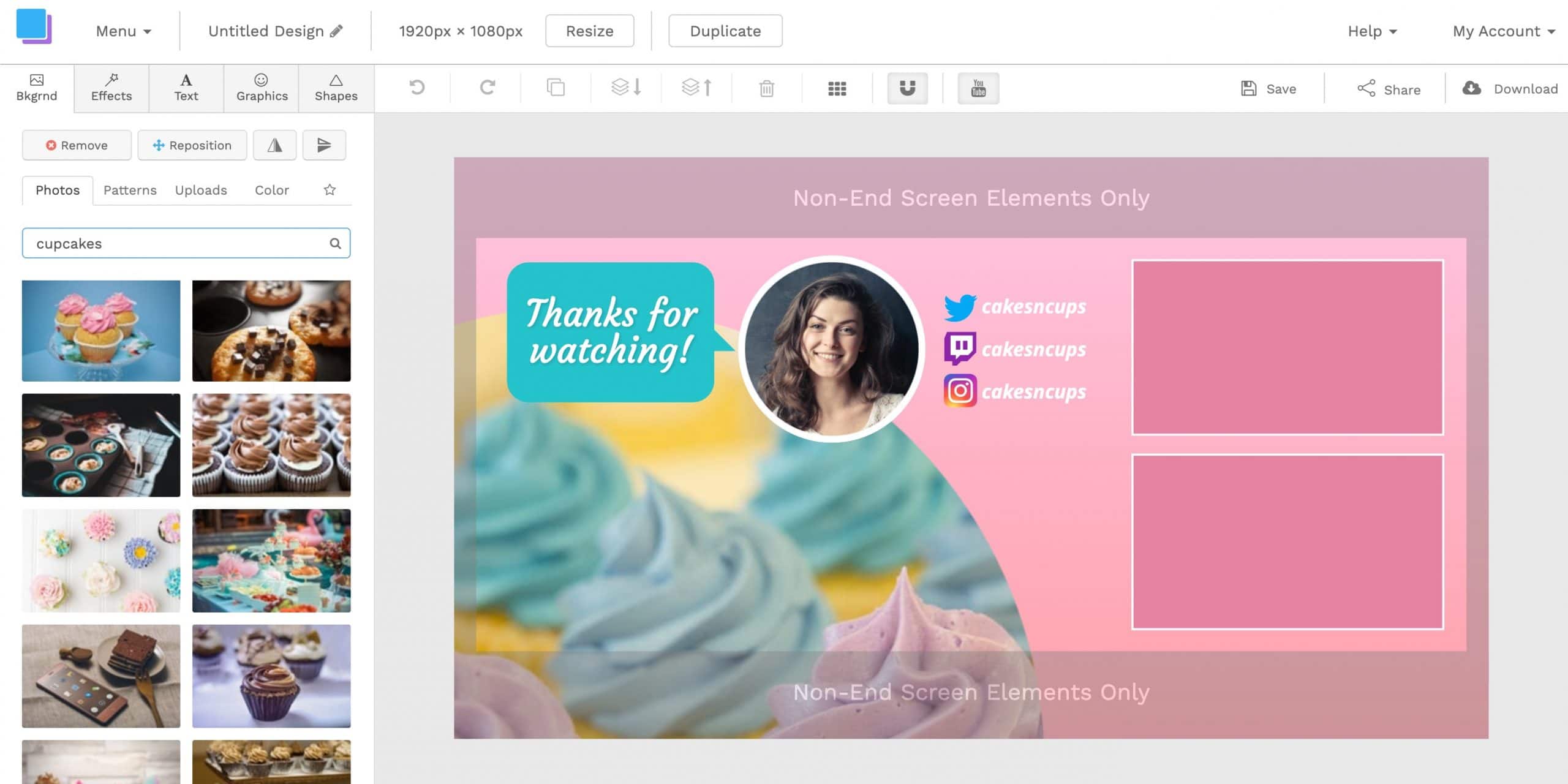
Task: Open the Menu dropdown
Action: click(123, 31)
